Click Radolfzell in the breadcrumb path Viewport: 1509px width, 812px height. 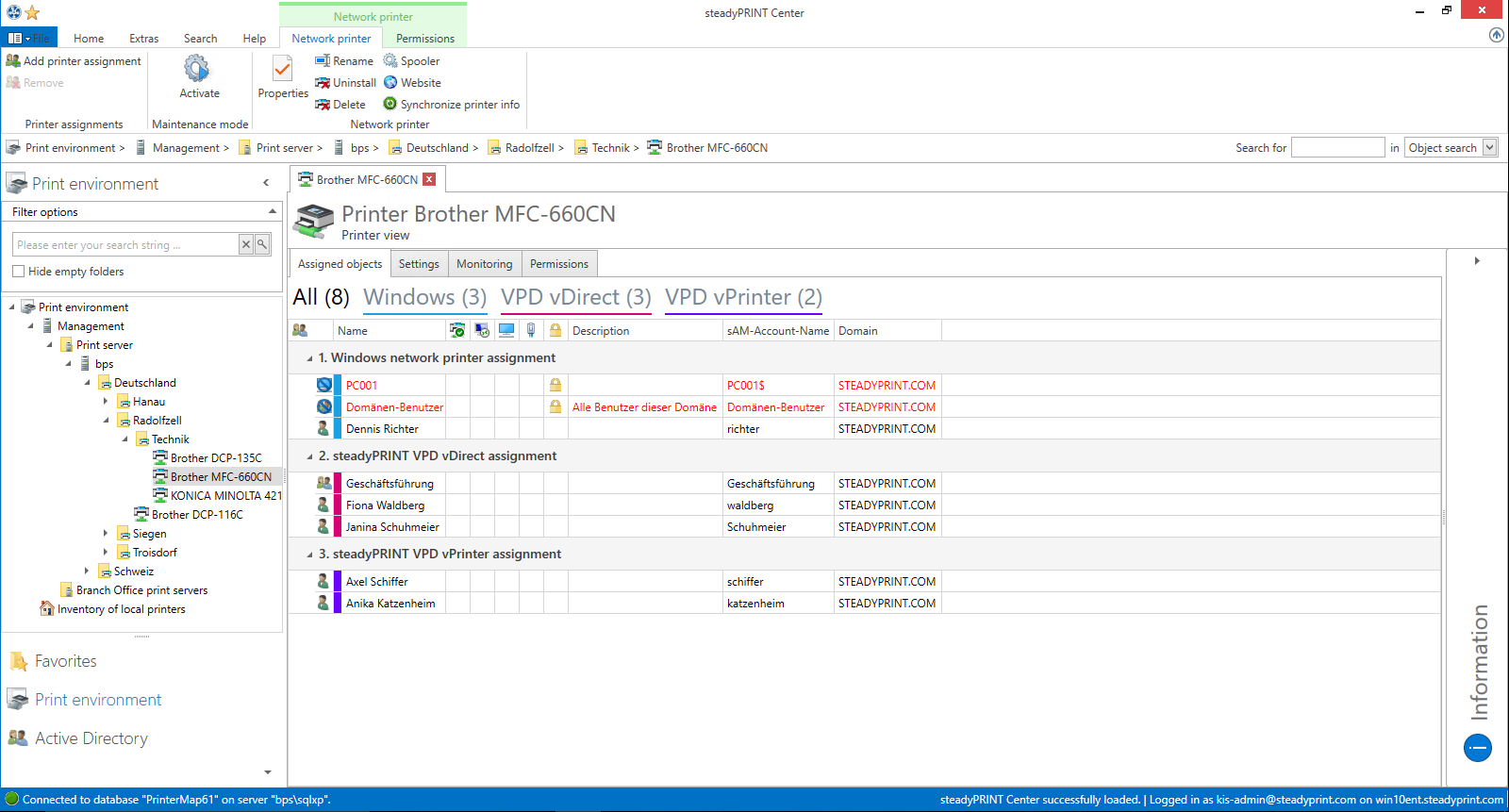pos(529,147)
